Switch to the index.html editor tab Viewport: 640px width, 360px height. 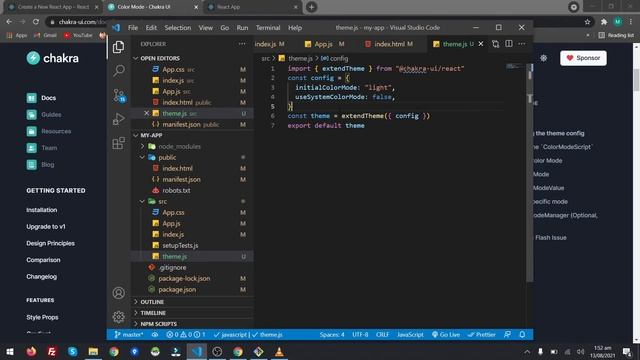click(x=389, y=44)
